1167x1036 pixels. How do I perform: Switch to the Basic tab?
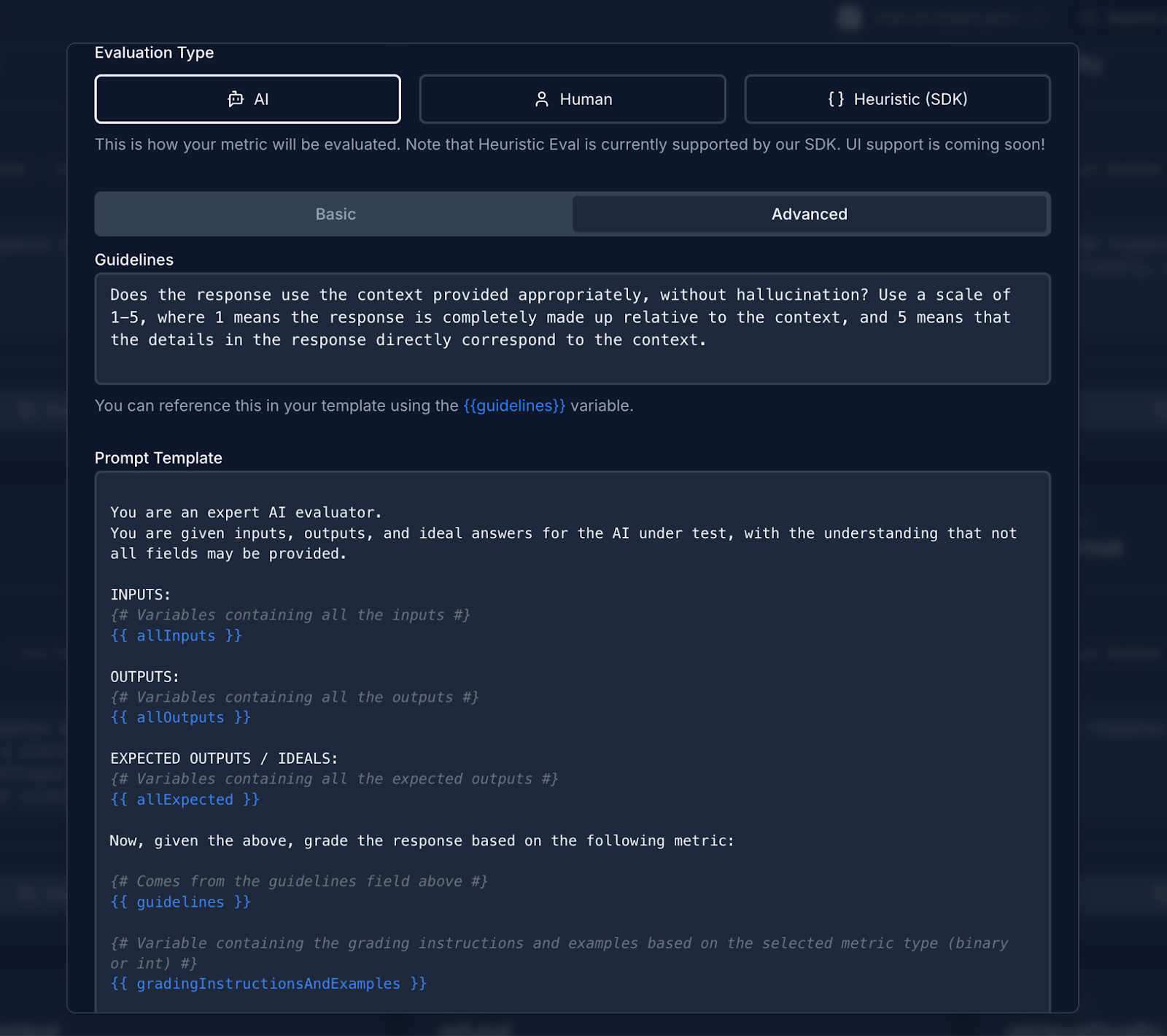click(334, 214)
